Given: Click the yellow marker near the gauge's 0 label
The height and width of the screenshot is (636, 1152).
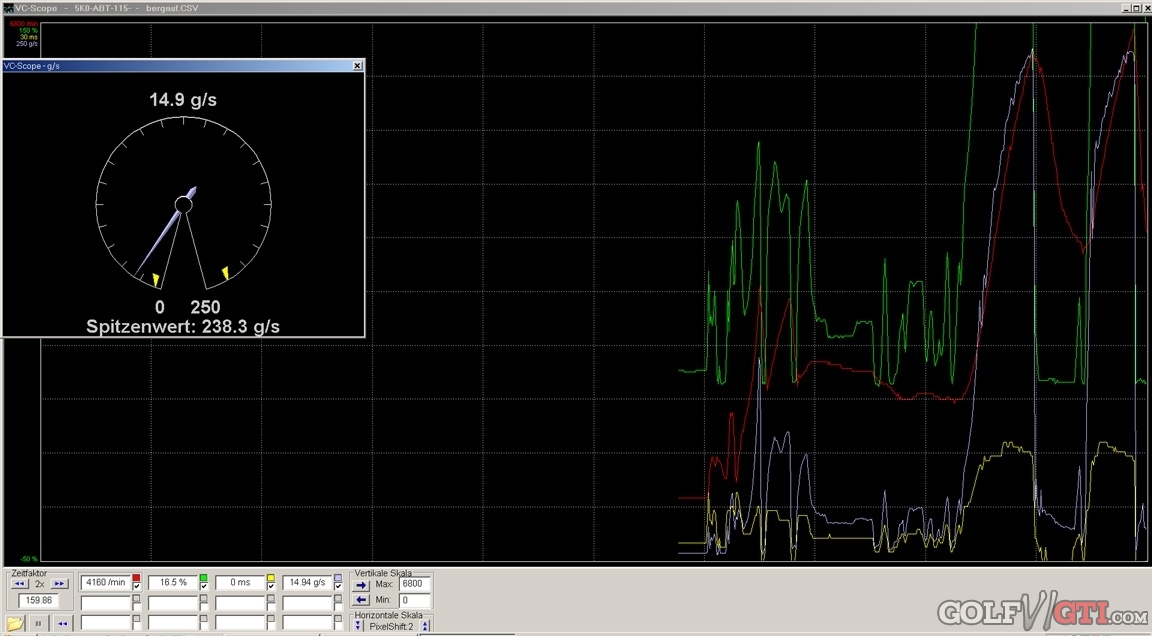Looking at the screenshot, I should (x=156, y=280).
